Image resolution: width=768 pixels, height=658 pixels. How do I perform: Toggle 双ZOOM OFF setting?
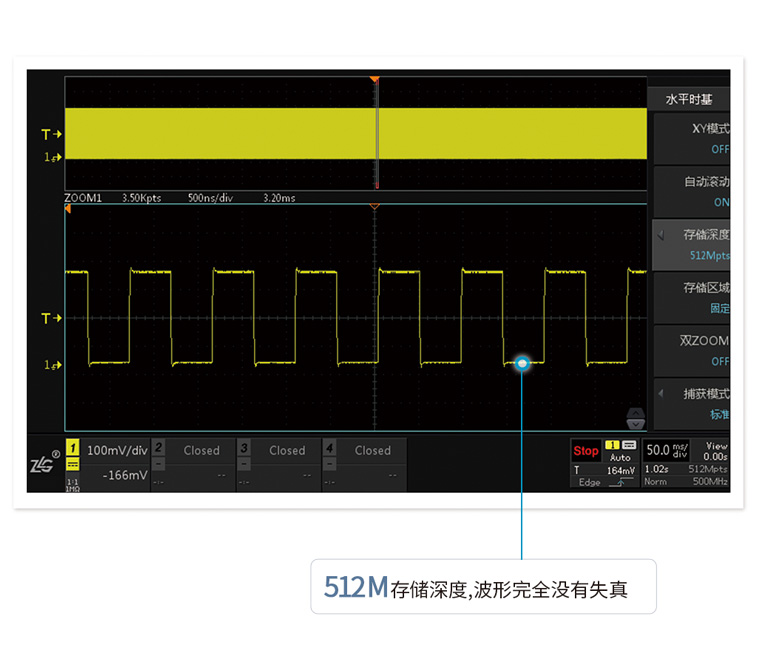pyautogui.click(x=693, y=350)
